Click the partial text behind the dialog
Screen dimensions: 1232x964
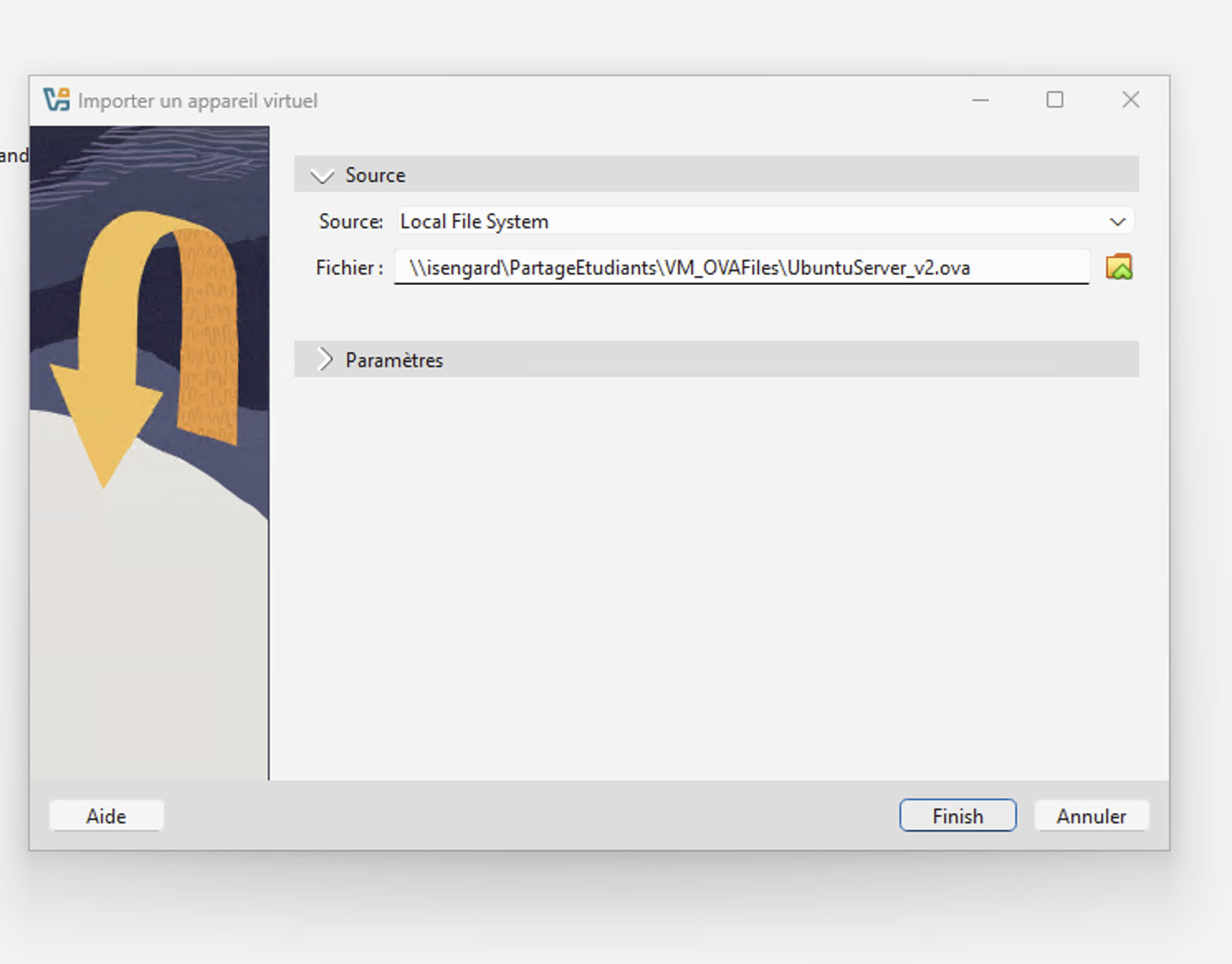13,155
